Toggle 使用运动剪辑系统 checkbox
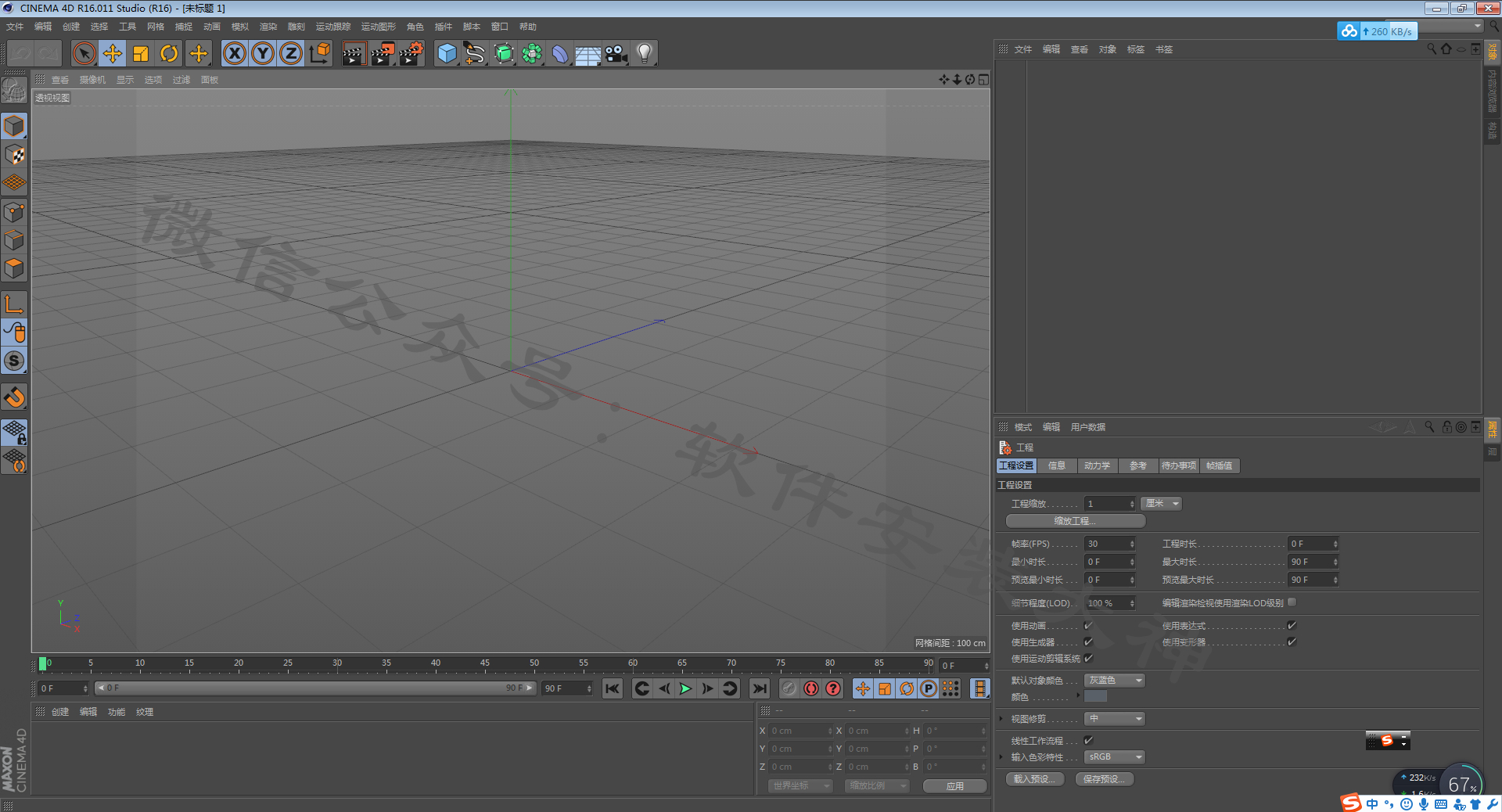 (1088, 659)
